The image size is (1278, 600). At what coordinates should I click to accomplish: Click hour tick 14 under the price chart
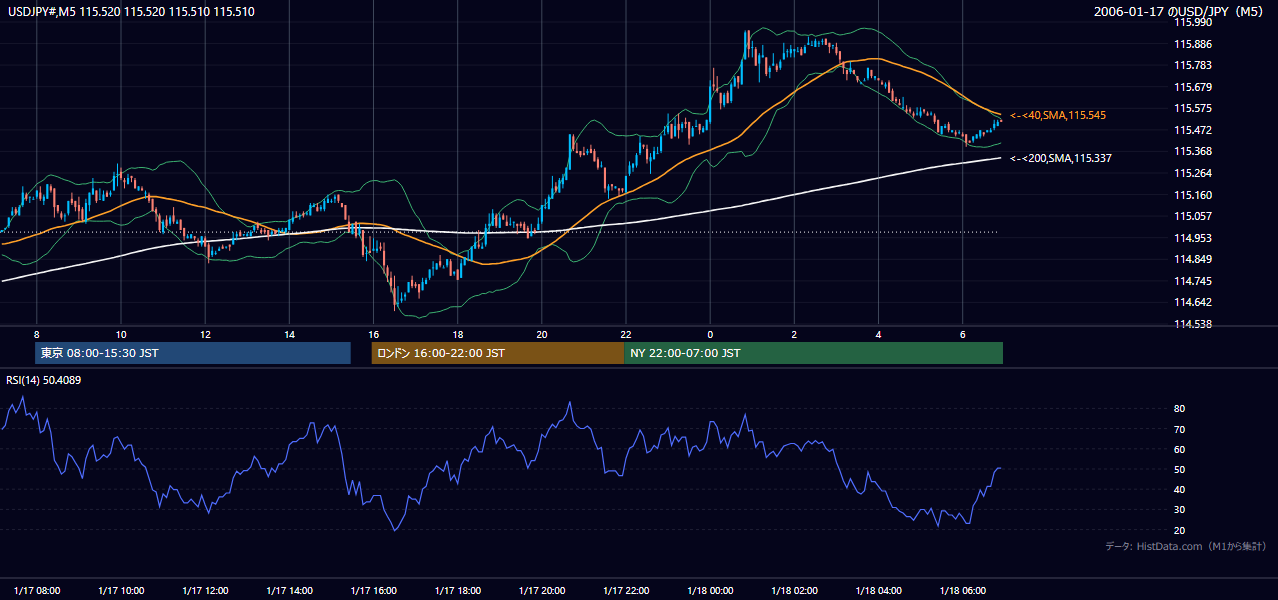click(x=289, y=334)
